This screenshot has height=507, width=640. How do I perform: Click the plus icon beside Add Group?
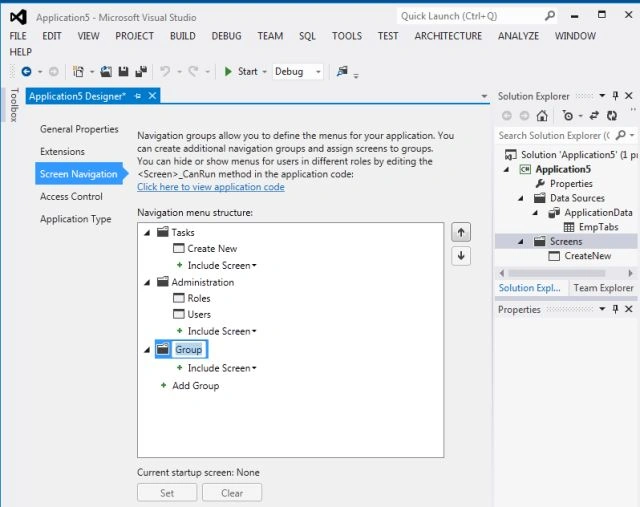(x=163, y=385)
